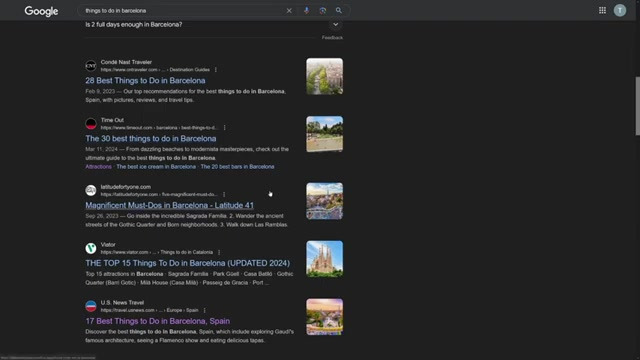Screen dimensions: 640x360
Task: Click the Feedback link
Action: tap(332, 38)
